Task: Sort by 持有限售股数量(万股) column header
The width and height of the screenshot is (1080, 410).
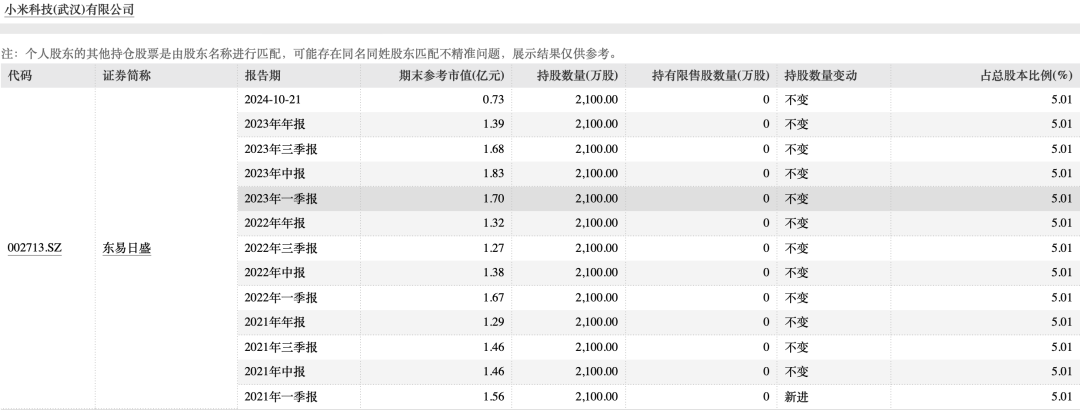Action: [702, 76]
